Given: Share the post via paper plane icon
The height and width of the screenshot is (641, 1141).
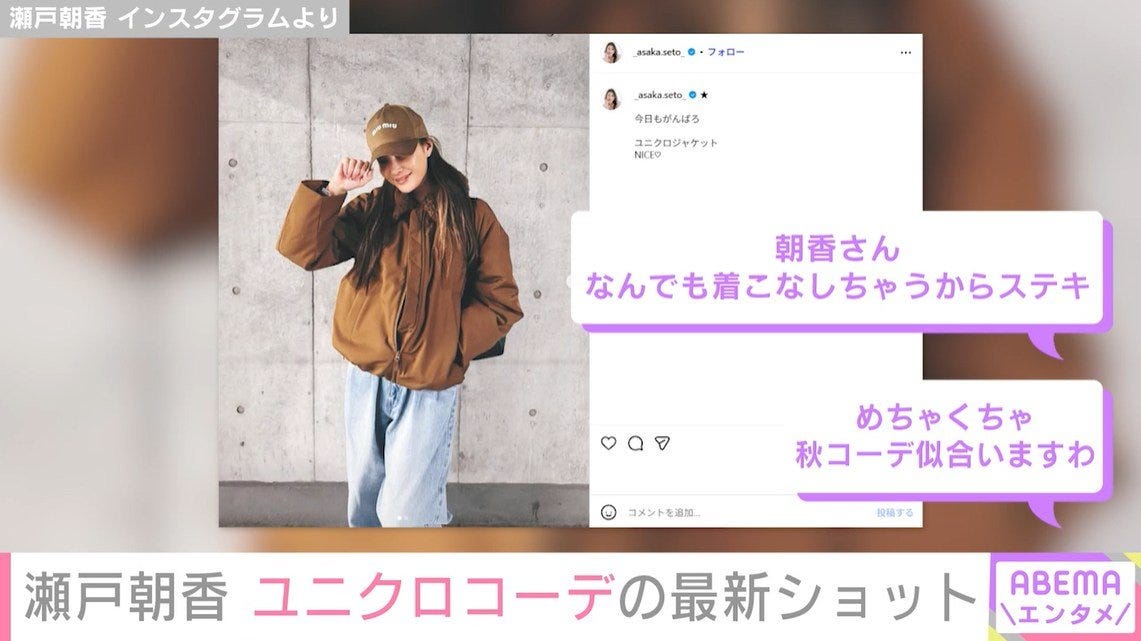Looking at the screenshot, I should (x=661, y=442).
